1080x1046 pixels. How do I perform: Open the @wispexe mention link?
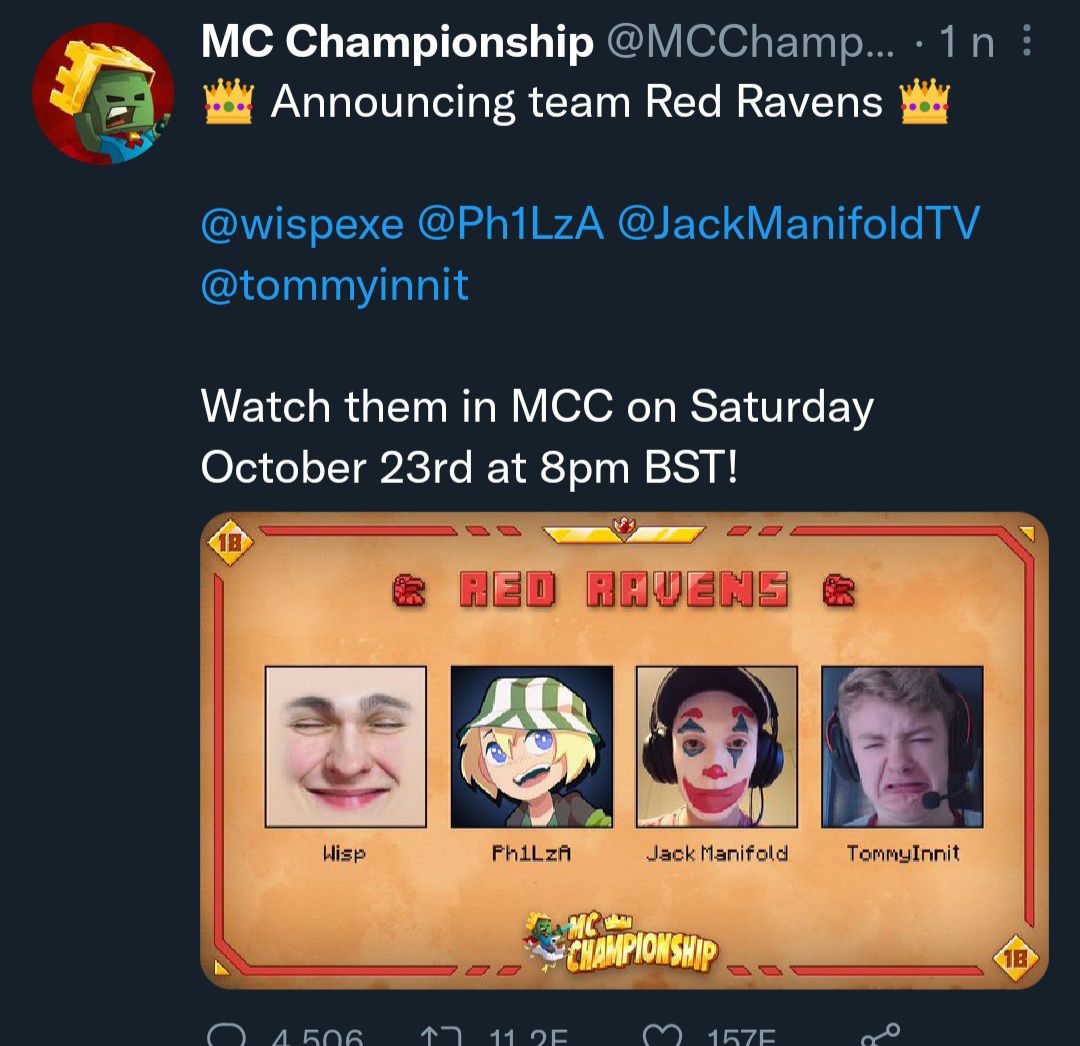pyautogui.click(x=302, y=224)
